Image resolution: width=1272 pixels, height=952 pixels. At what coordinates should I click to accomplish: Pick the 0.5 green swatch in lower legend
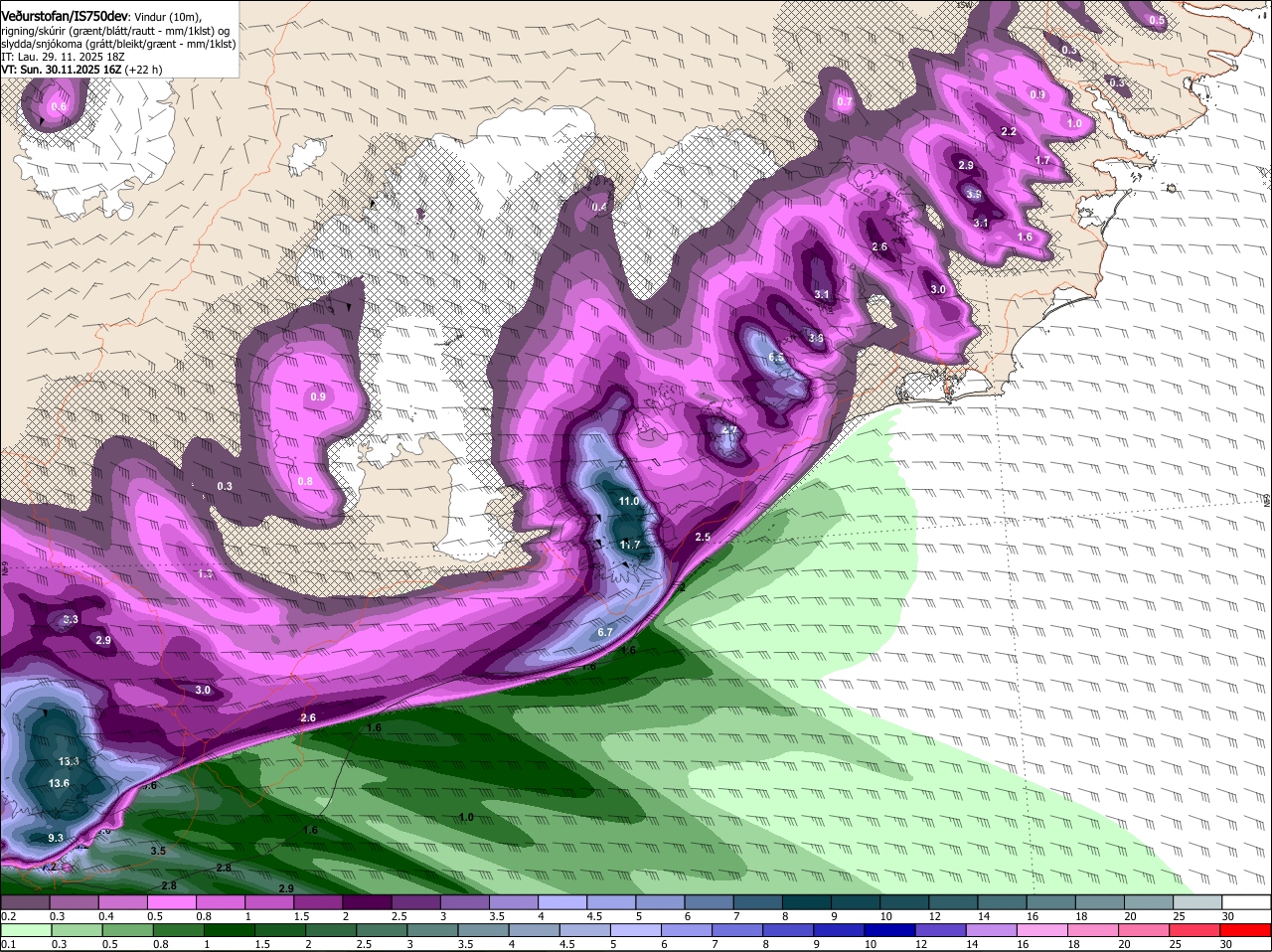click(x=127, y=930)
